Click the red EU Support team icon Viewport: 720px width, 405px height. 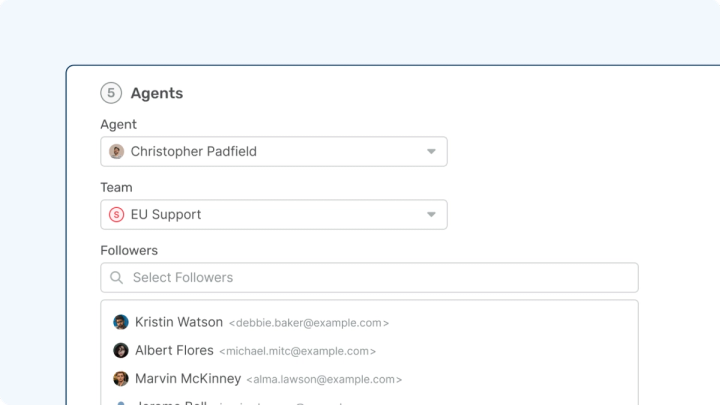pyautogui.click(x=117, y=214)
